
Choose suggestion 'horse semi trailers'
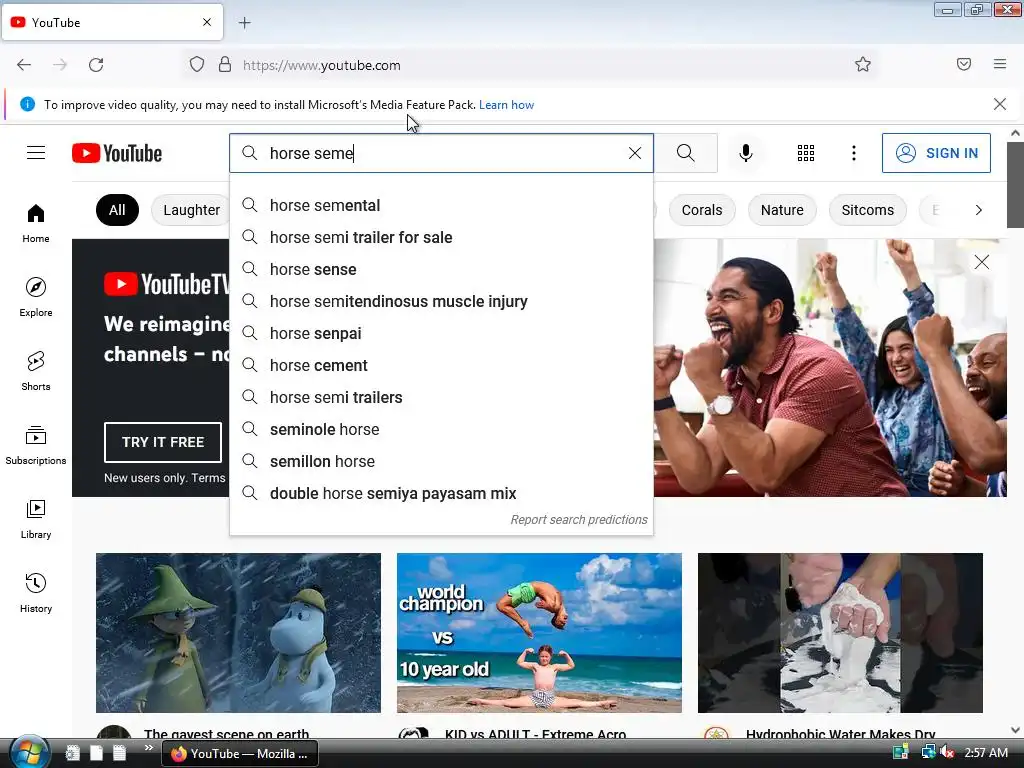[x=441, y=397]
